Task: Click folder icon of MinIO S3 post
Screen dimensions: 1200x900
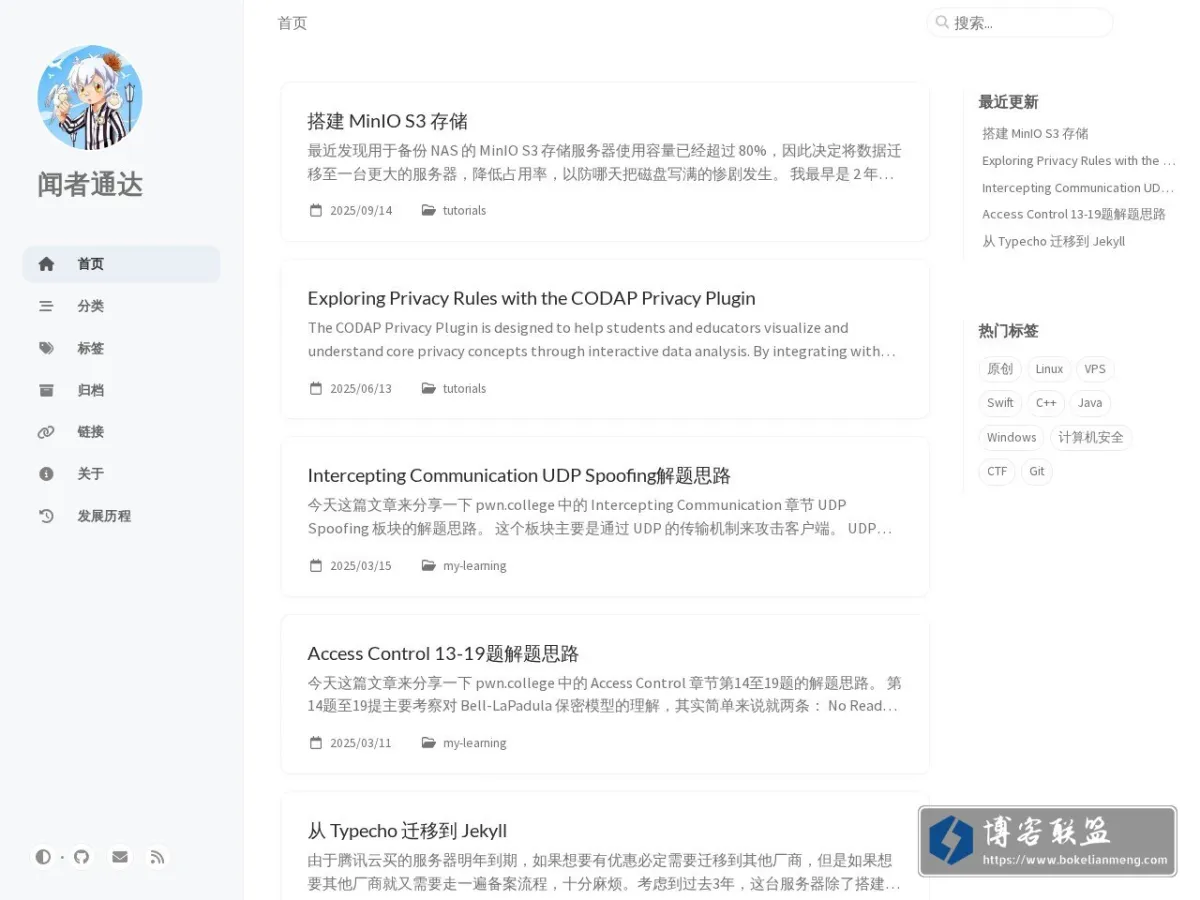Action: tap(429, 210)
